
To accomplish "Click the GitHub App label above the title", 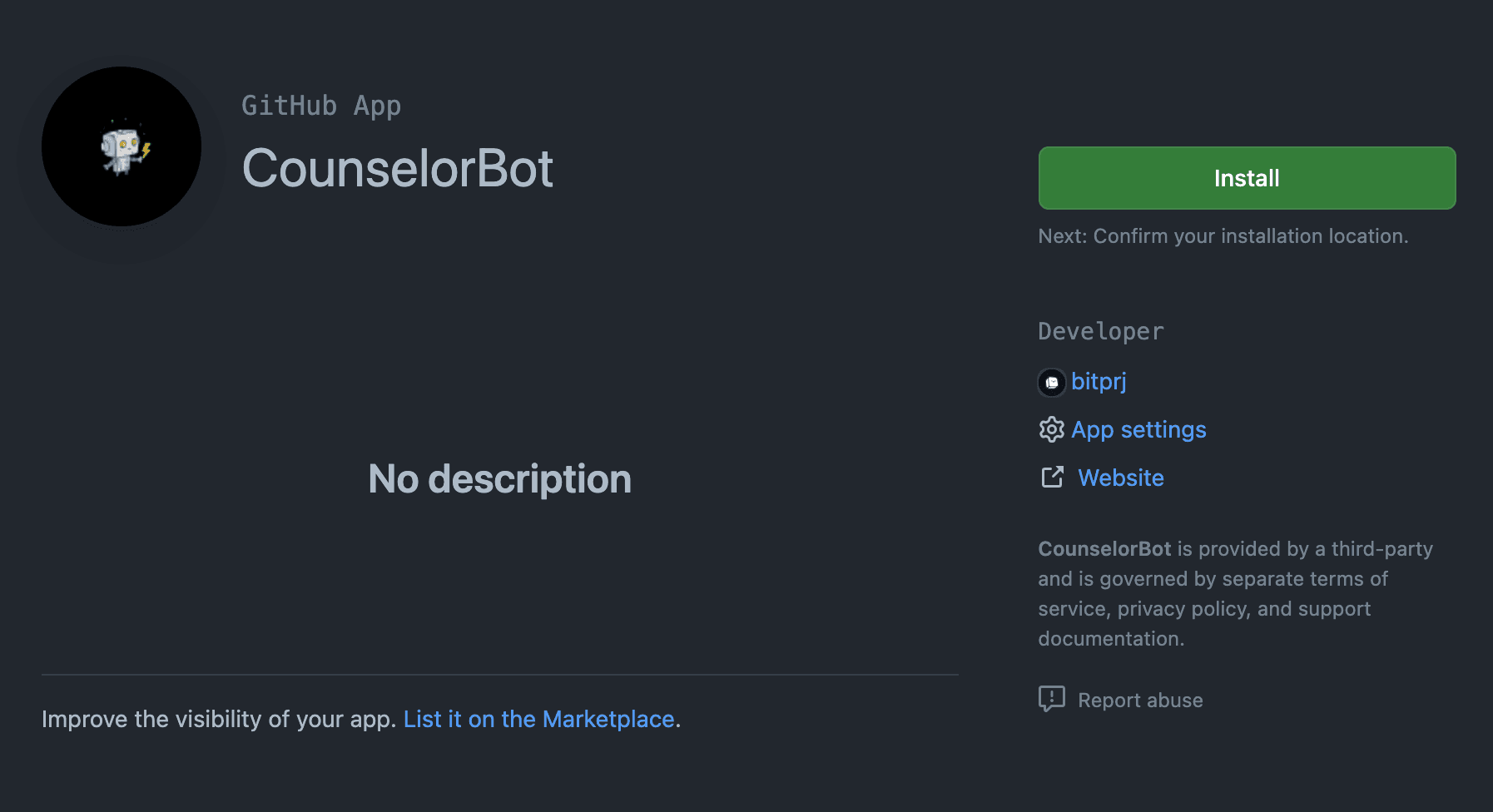I will tap(321, 106).
